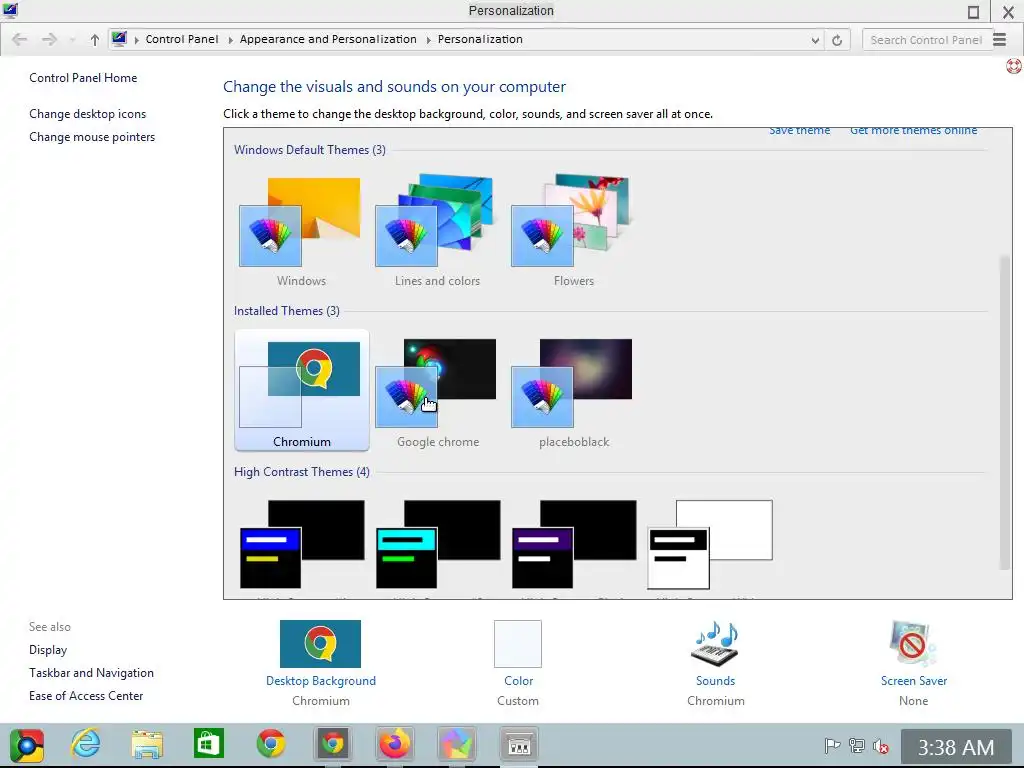The height and width of the screenshot is (768, 1024).
Task: Open the Color swatch settings
Action: coord(518,644)
